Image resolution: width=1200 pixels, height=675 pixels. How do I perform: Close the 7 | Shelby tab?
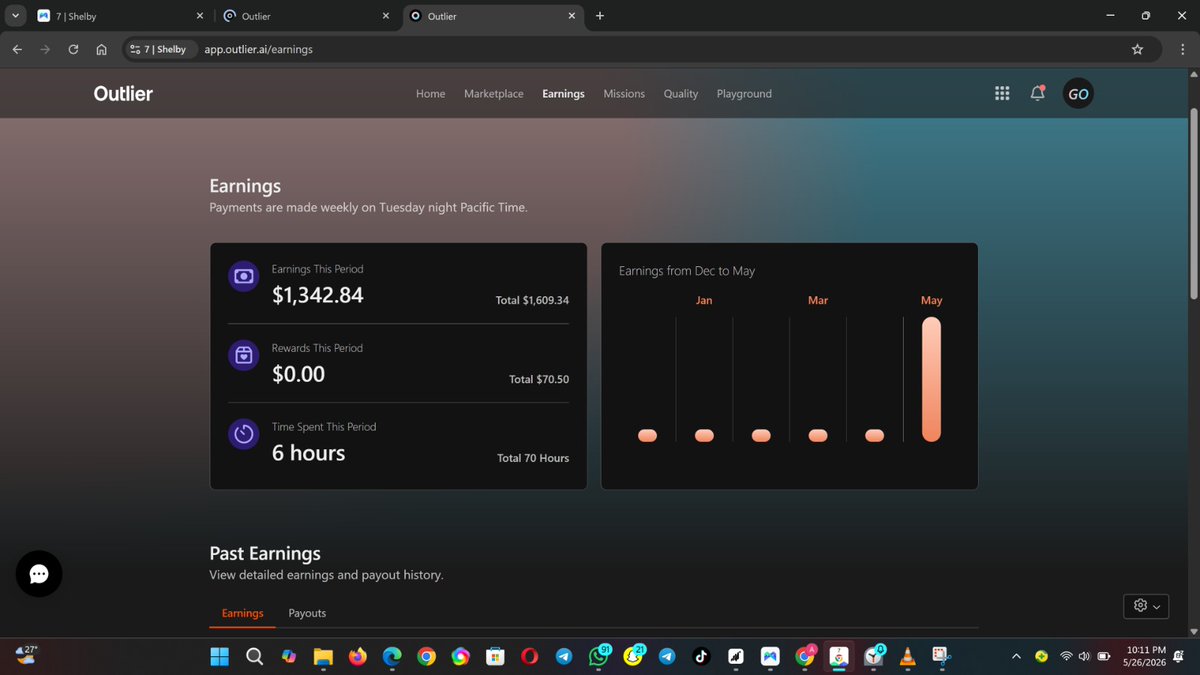click(x=200, y=16)
